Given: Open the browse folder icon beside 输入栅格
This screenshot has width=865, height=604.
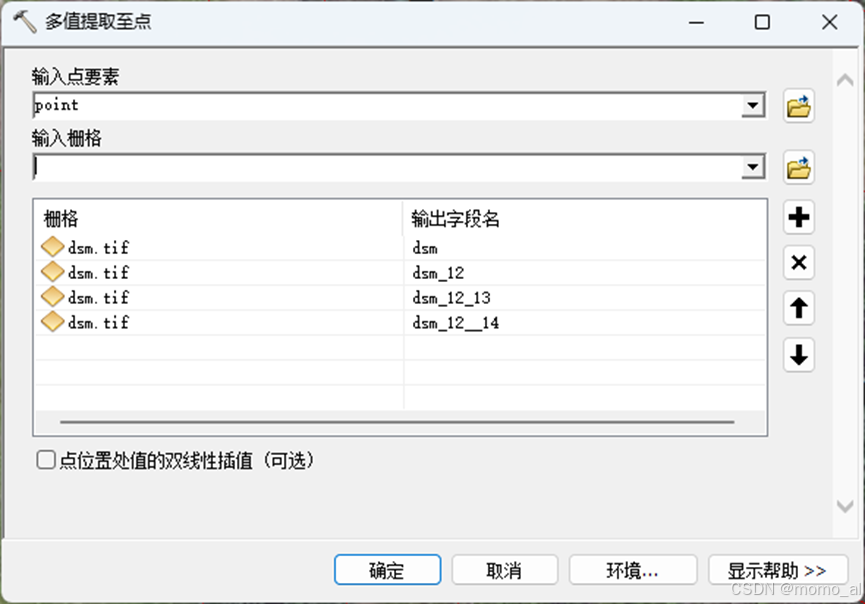Looking at the screenshot, I should click(798, 167).
